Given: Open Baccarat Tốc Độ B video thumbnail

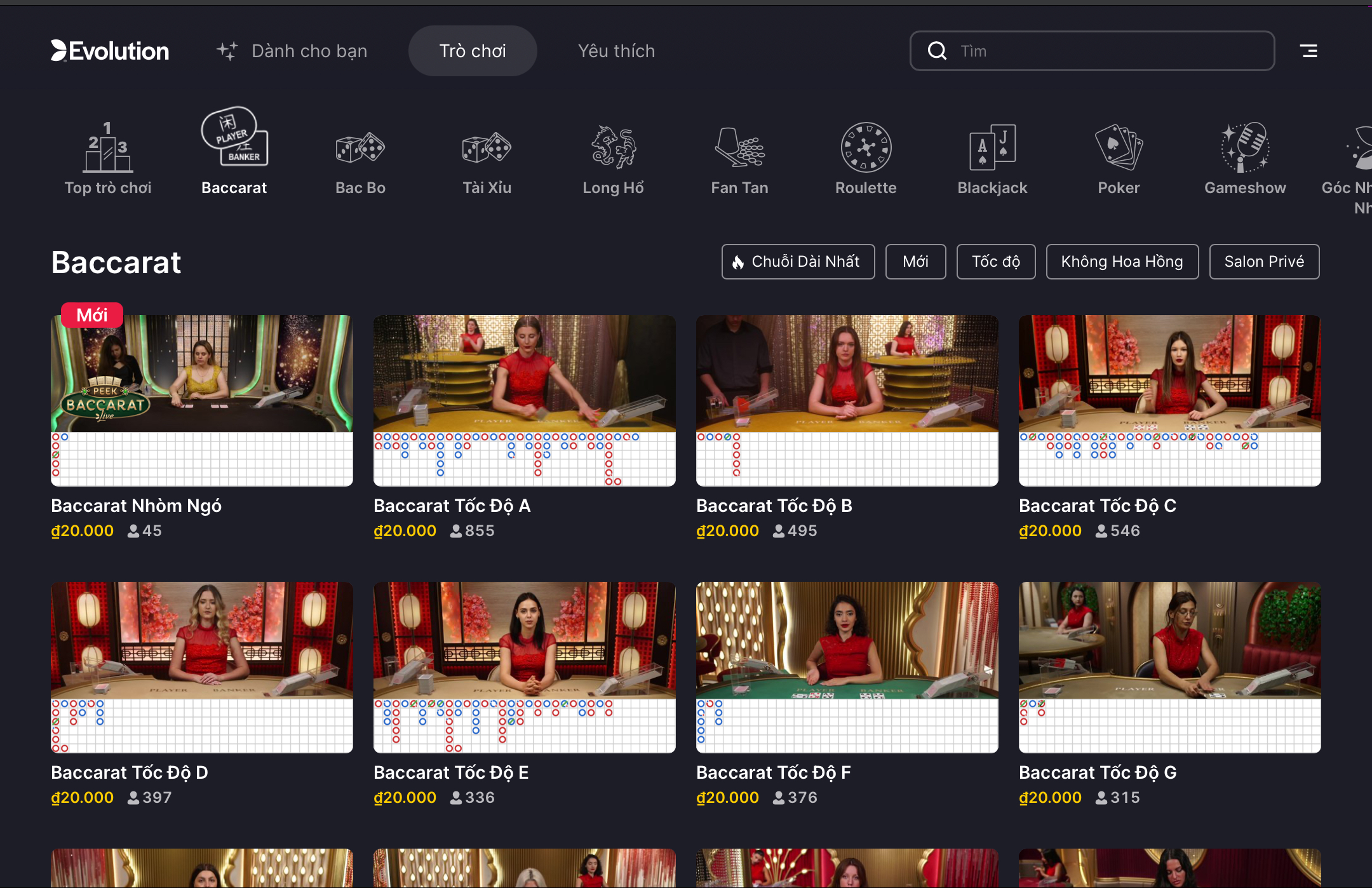Looking at the screenshot, I should (847, 373).
